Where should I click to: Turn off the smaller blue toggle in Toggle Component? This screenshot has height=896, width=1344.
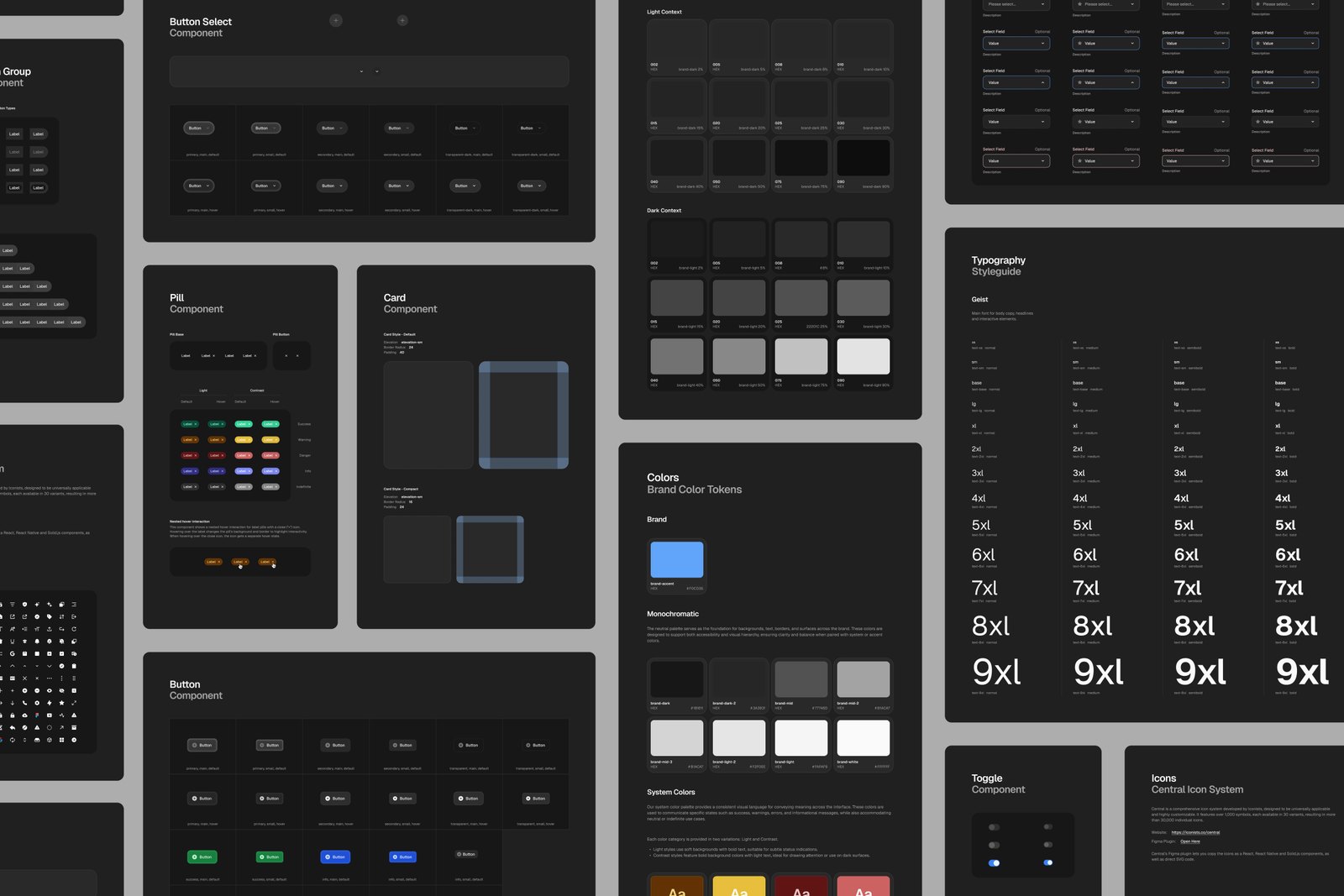(x=1048, y=862)
